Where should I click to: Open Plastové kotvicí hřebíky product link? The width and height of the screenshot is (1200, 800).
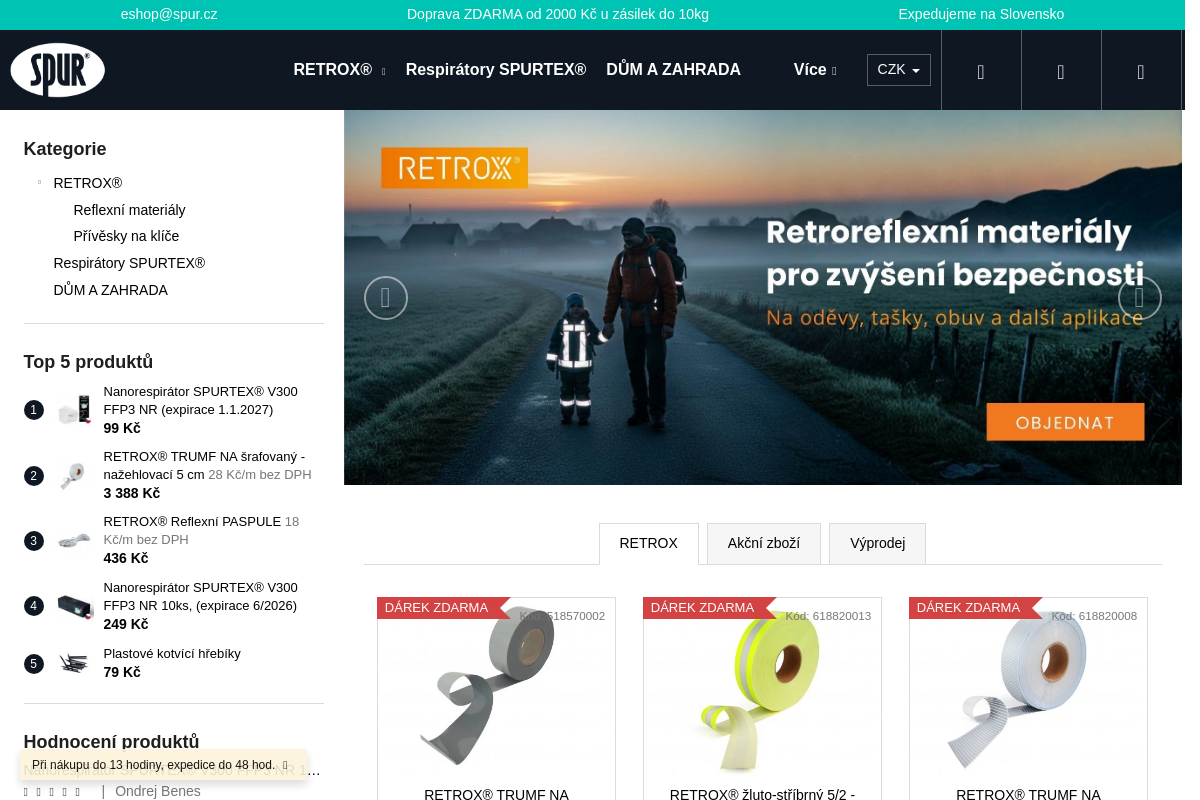[172, 654]
